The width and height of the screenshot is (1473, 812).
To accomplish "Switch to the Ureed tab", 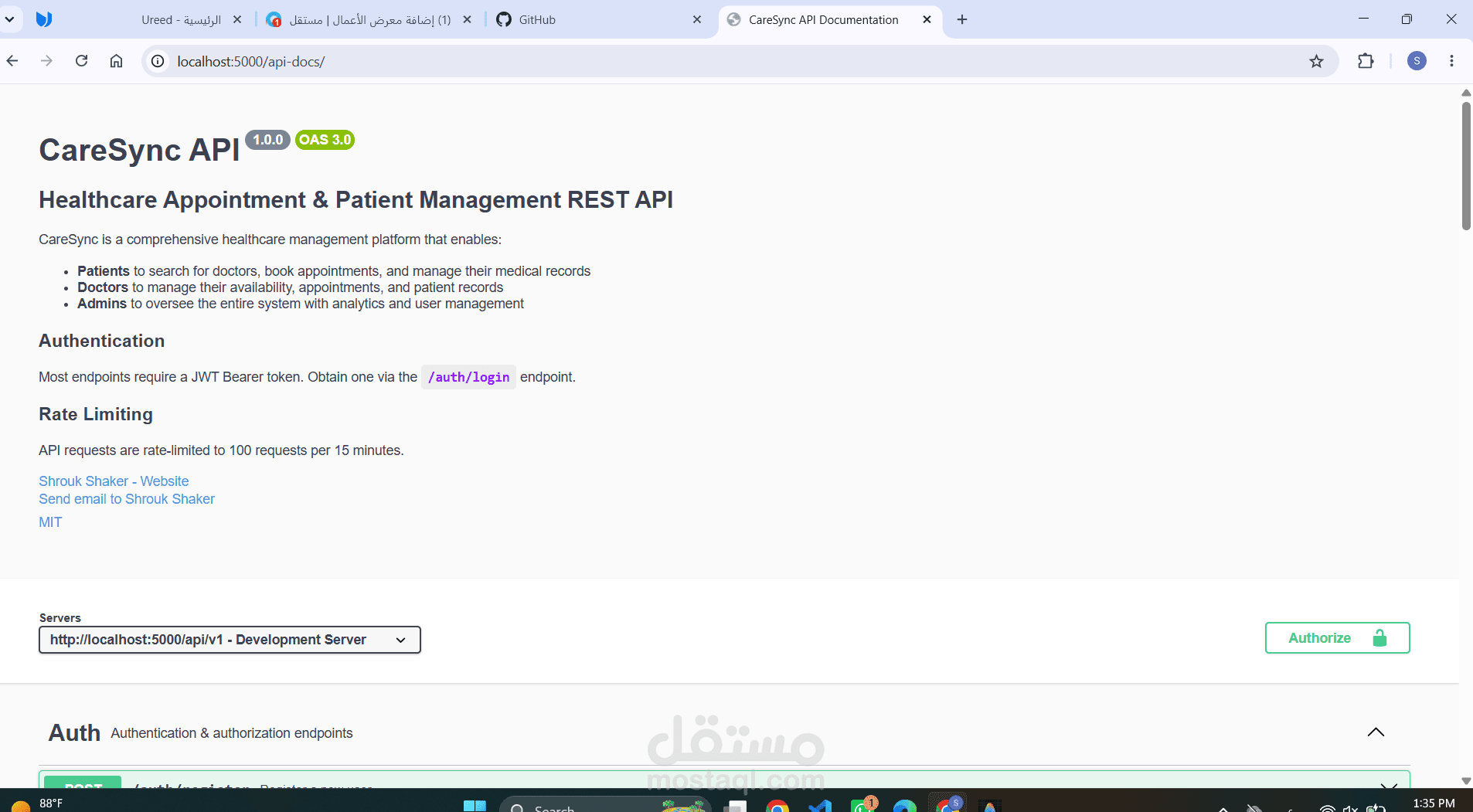I will (182, 20).
